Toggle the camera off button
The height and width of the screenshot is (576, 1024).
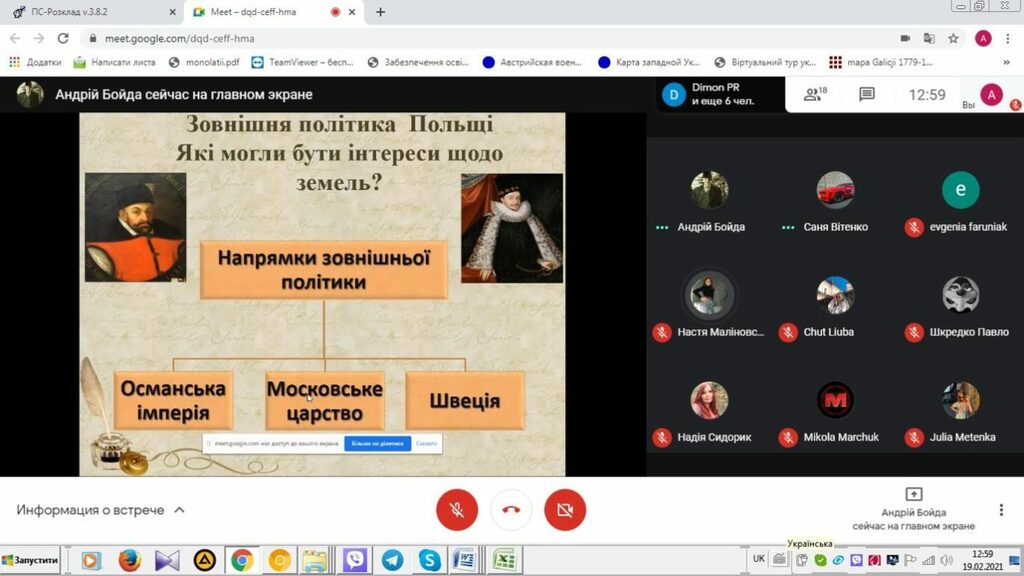(x=565, y=510)
